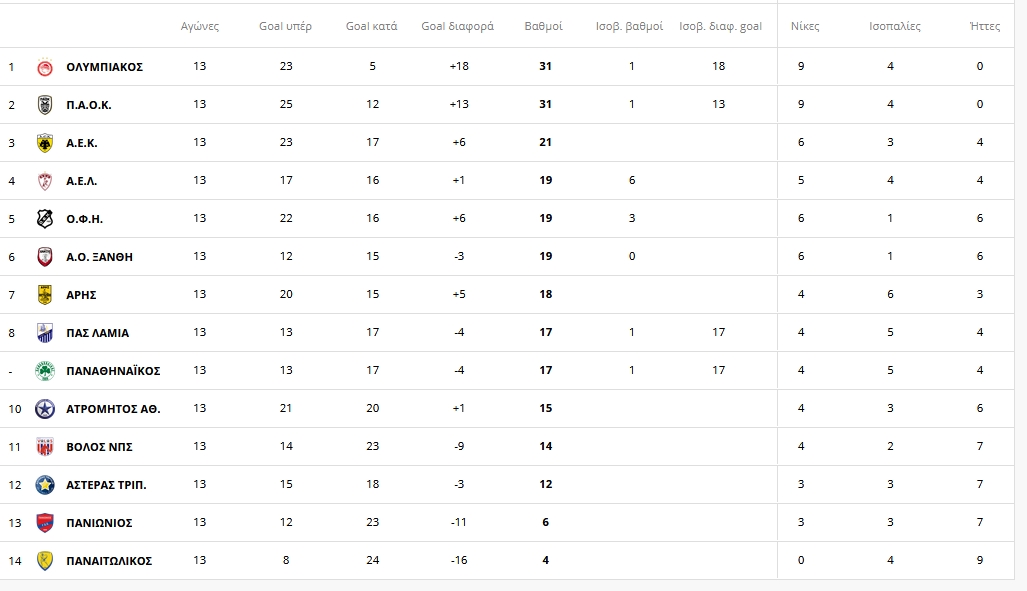The height and width of the screenshot is (591, 1027).
Task: Click the A.E.K. yellow crest icon
Action: coord(44,143)
